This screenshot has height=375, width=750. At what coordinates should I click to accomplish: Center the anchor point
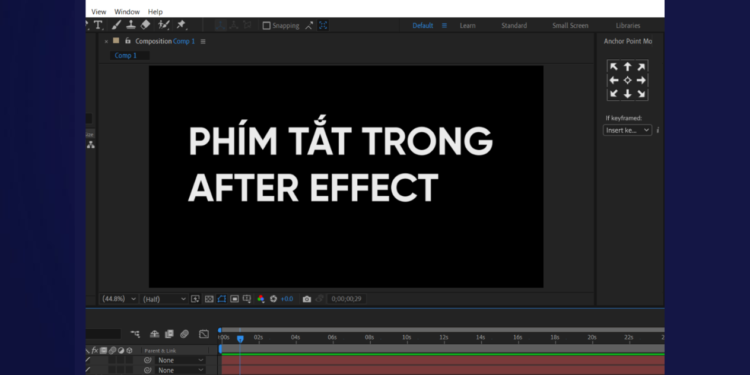628,80
